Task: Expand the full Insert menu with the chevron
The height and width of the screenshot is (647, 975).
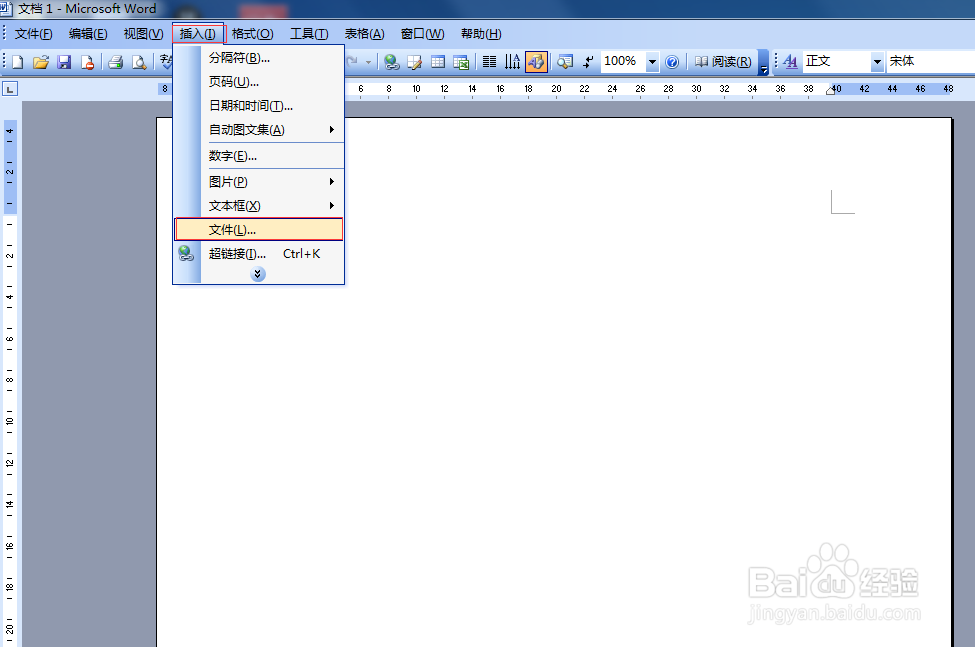Action: click(x=257, y=274)
